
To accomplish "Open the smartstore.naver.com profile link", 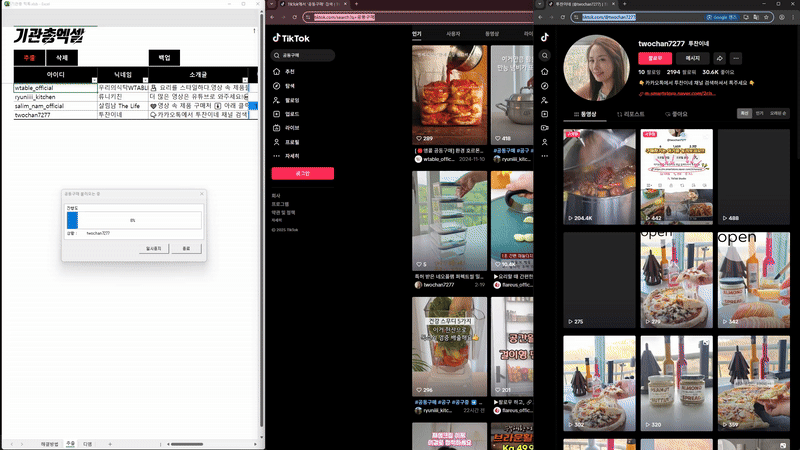I will pyautogui.click(x=677, y=93).
